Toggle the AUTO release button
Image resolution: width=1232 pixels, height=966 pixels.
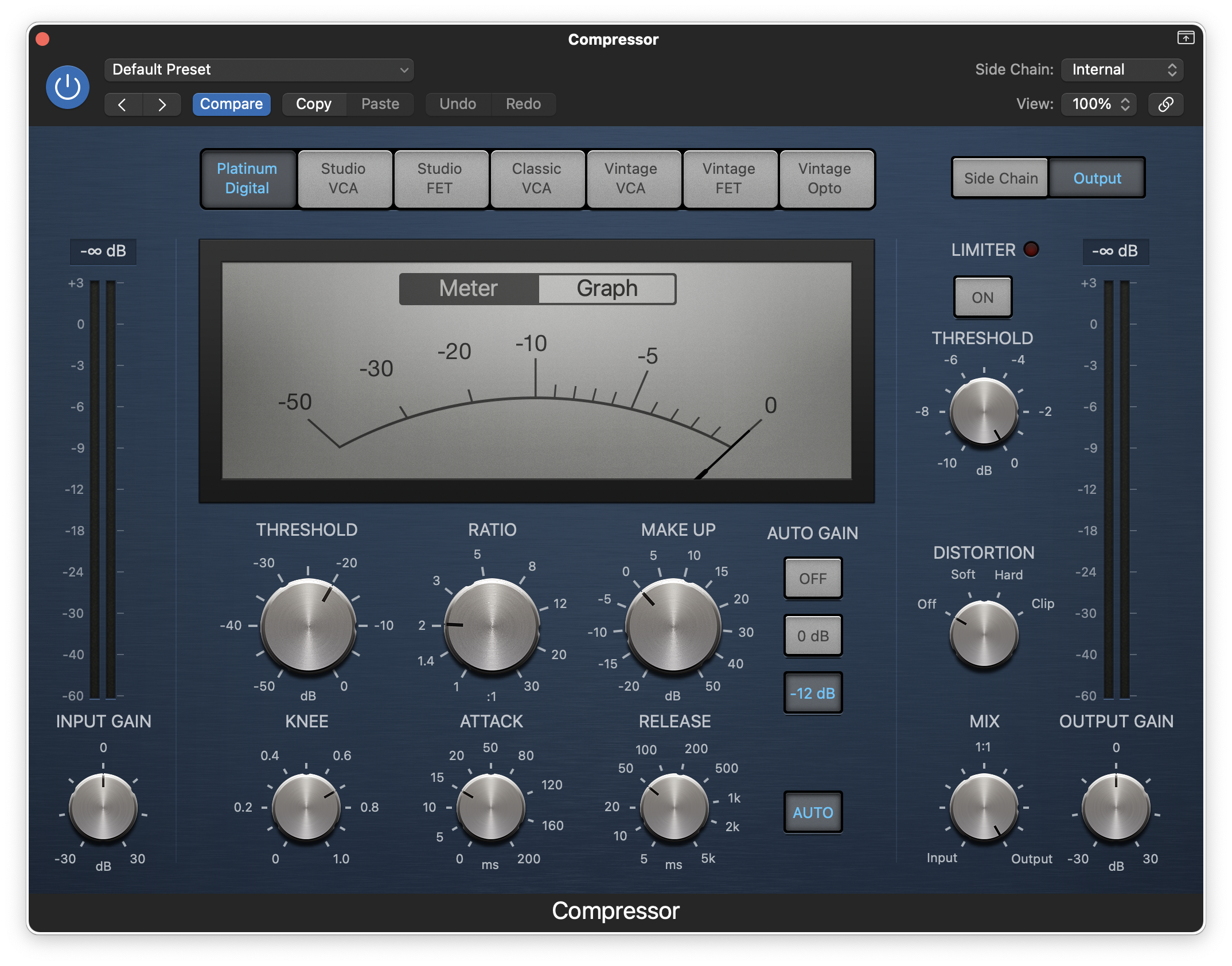[x=813, y=812]
